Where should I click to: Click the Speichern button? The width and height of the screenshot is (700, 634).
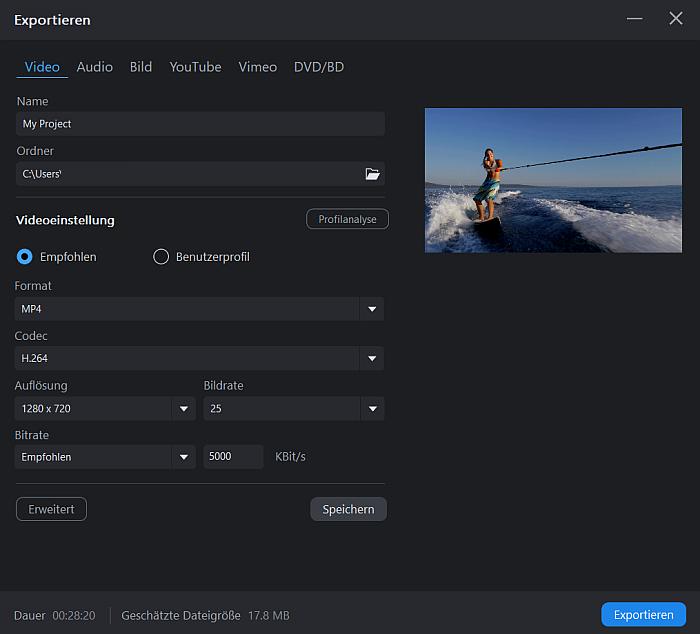348,510
